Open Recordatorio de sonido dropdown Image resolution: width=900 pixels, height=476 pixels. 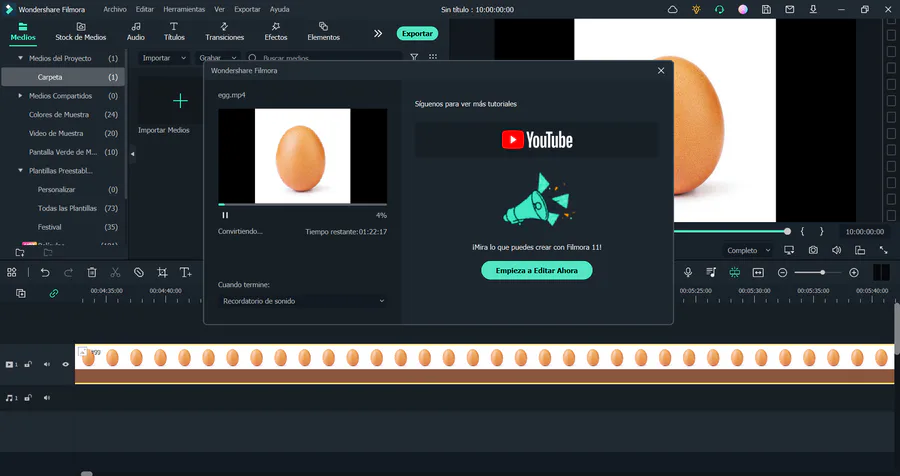click(302, 301)
